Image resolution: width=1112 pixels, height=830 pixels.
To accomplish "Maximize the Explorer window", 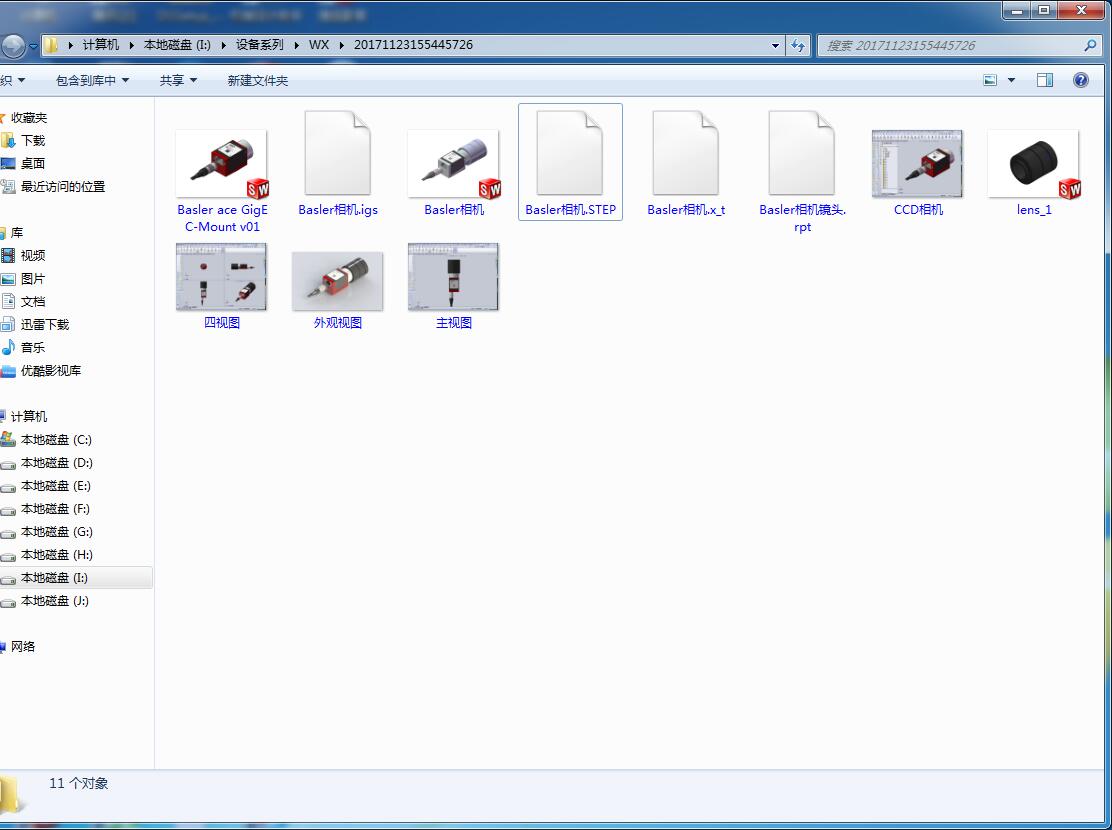I will click(1044, 10).
